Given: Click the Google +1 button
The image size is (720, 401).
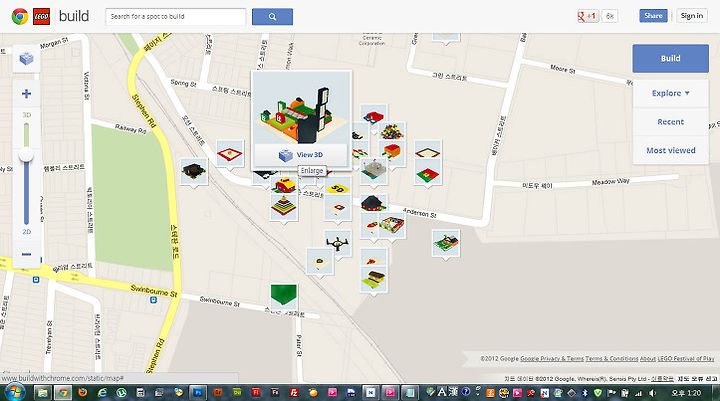Looking at the screenshot, I should [x=588, y=16].
